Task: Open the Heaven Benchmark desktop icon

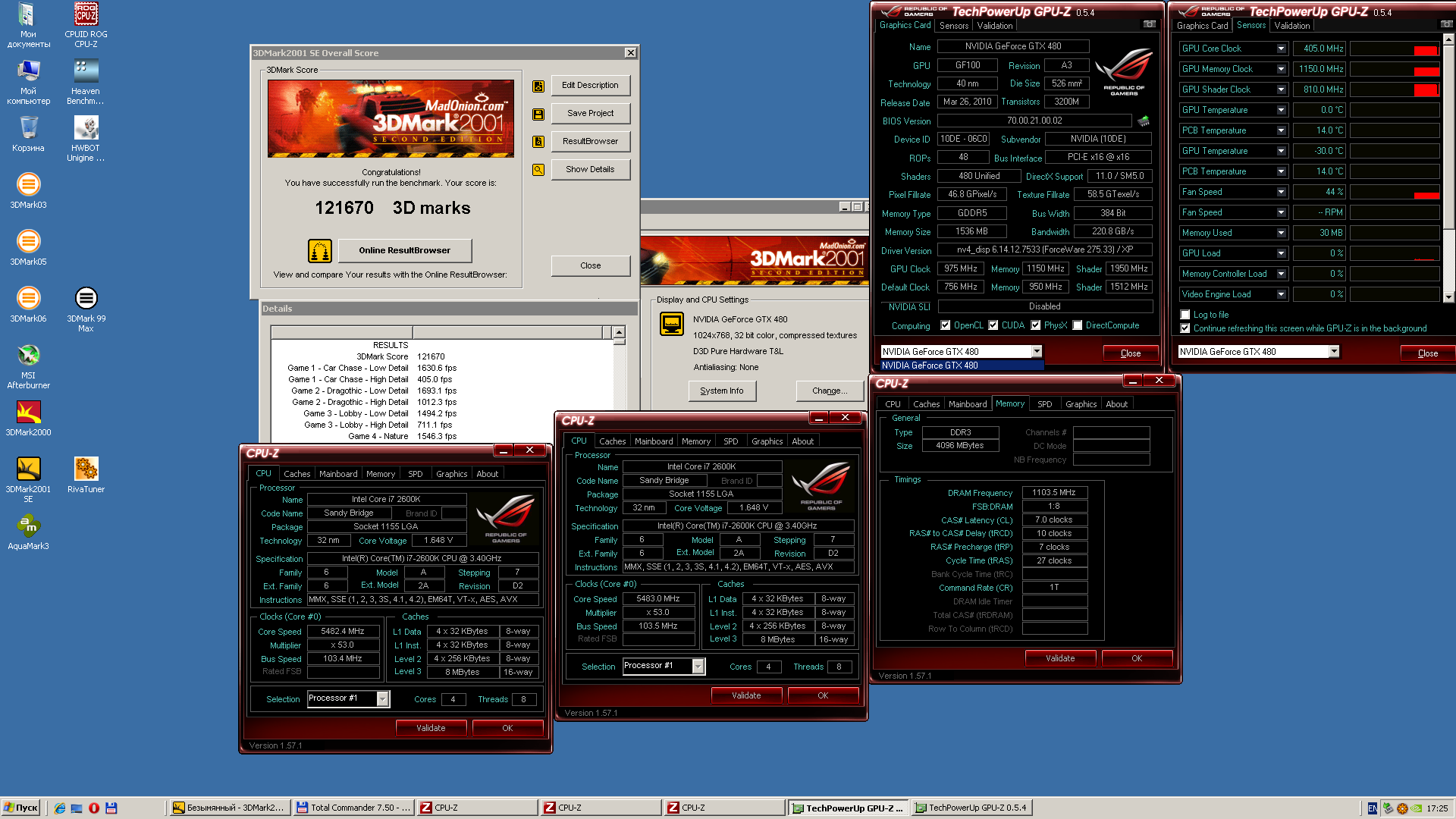Action: (x=86, y=82)
